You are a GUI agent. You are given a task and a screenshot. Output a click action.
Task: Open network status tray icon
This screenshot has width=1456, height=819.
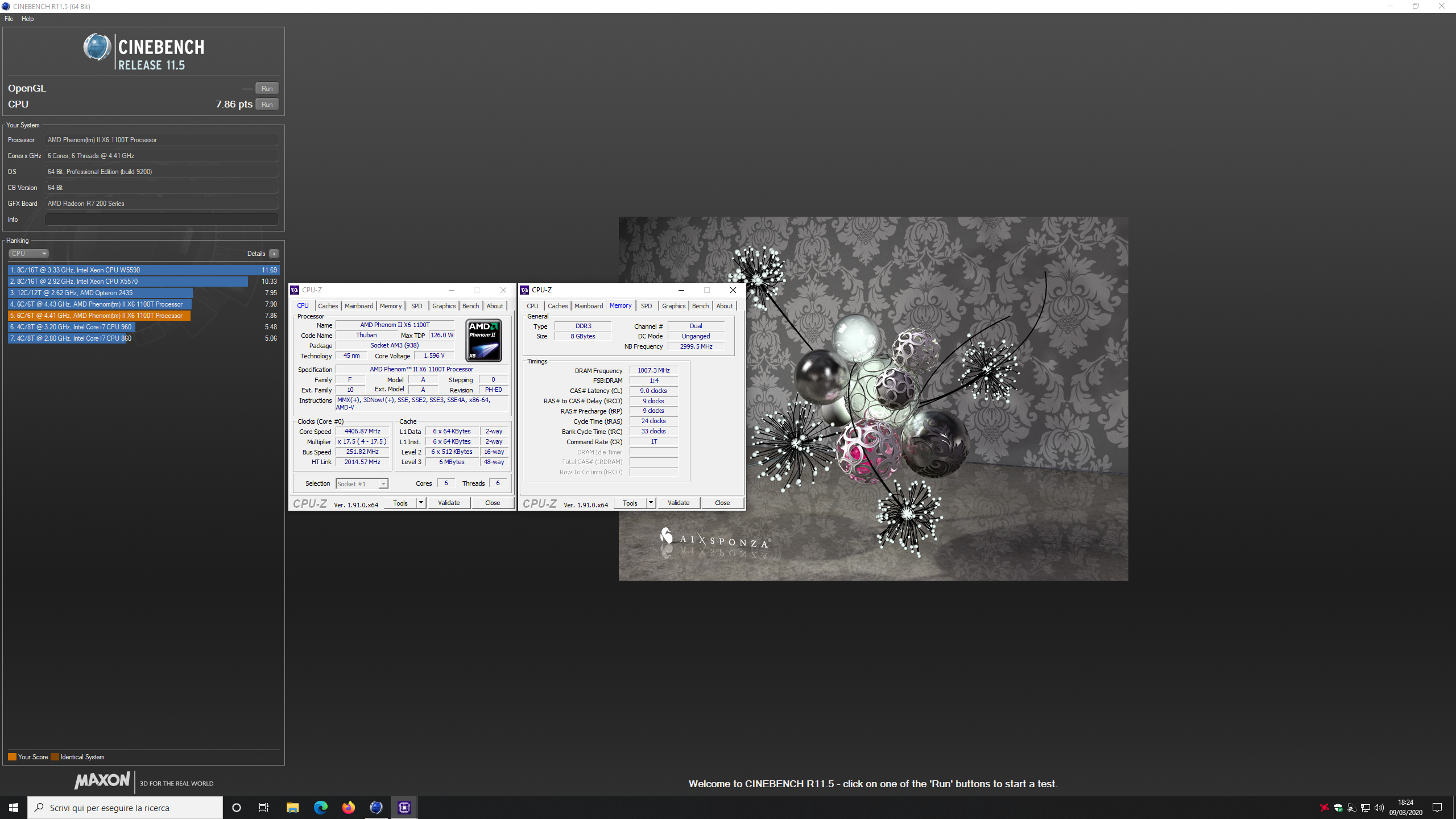[x=1366, y=808]
